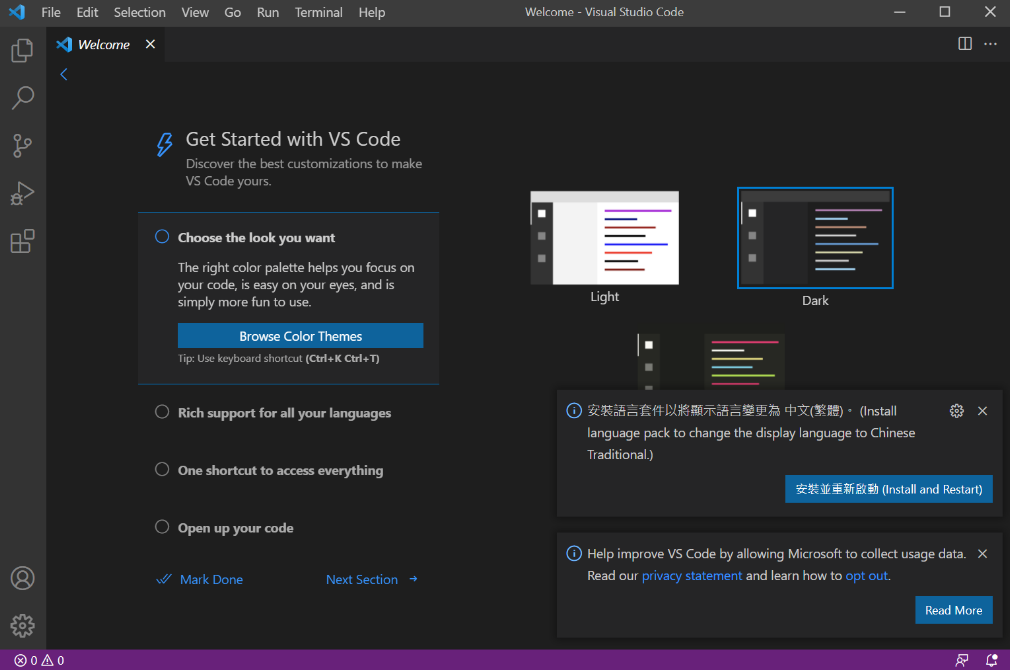The width and height of the screenshot is (1010, 670).
Task: Show errors and warnings in status bar
Action: click(x=39, y=660)
